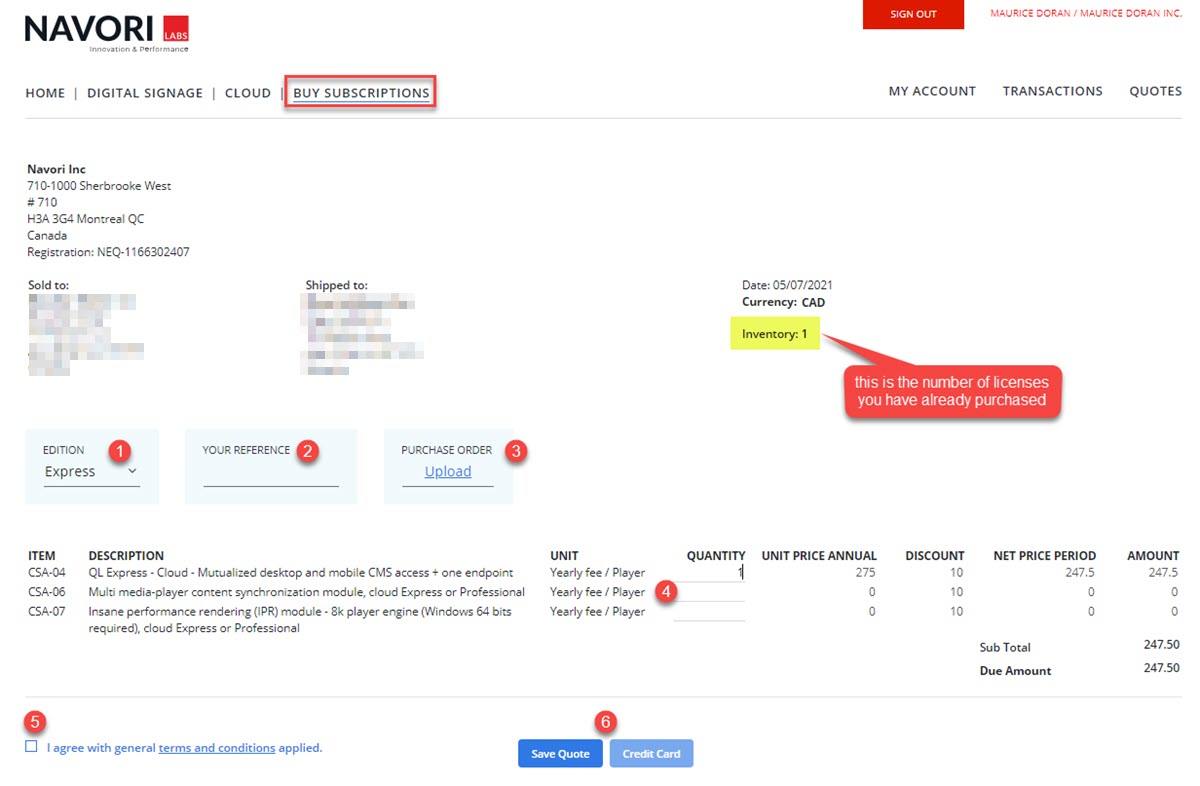Click the 'Multi media-player content synchronization' description
The height and width of the screenshot is (786, 1200).
point(307,592)
